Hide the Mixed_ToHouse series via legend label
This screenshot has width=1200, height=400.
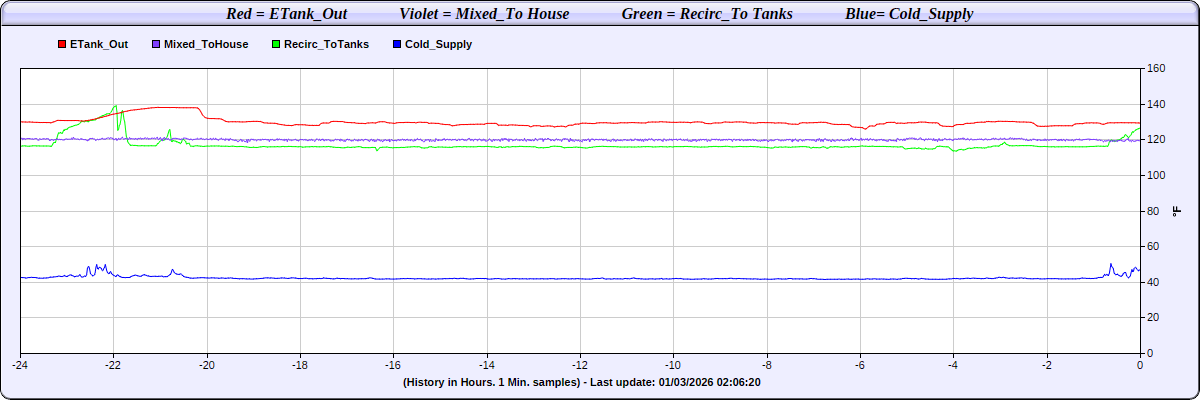[x=206, y=45]
